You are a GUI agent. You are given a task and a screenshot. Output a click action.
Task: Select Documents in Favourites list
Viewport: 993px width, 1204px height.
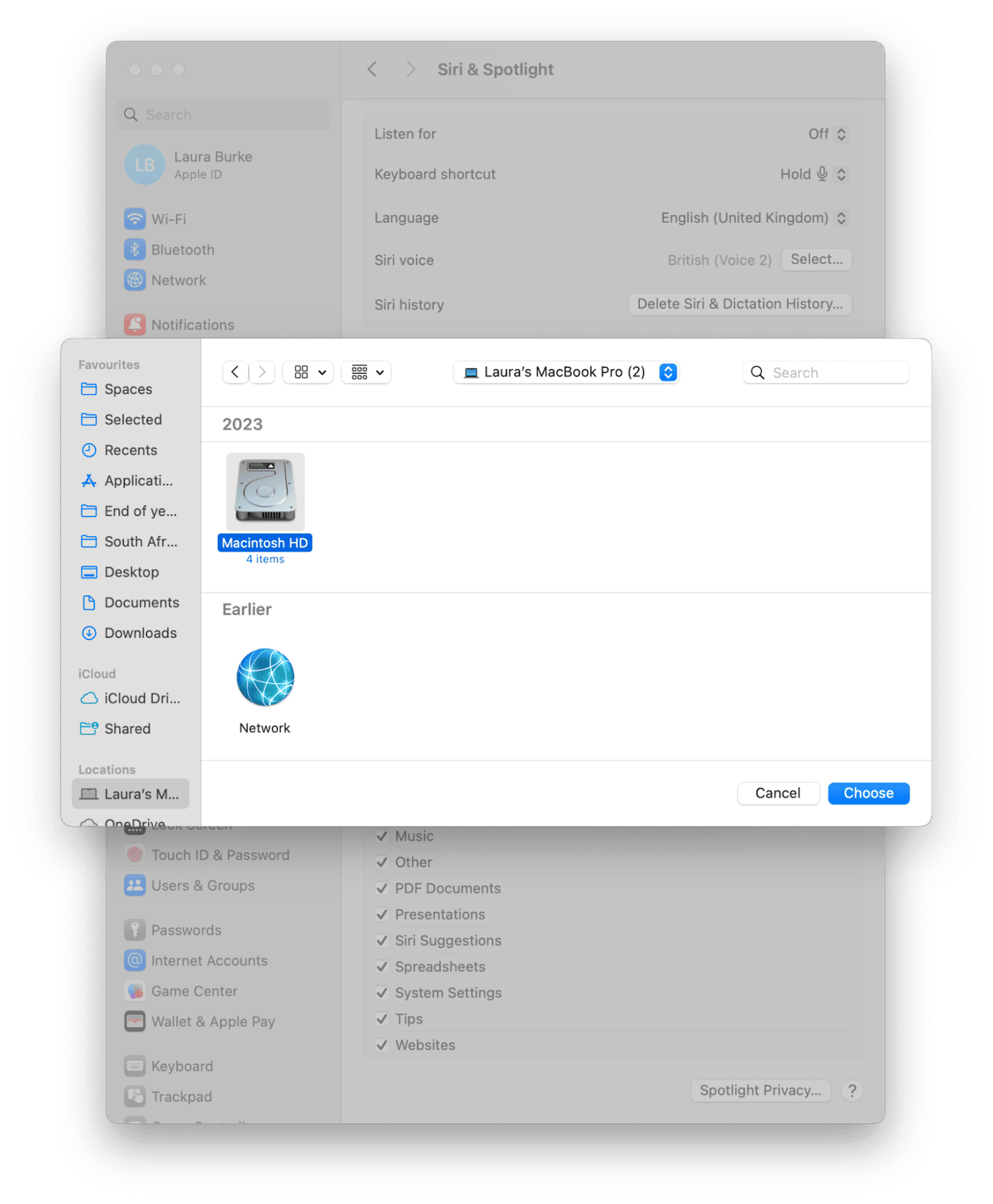(x=141, y=603)
